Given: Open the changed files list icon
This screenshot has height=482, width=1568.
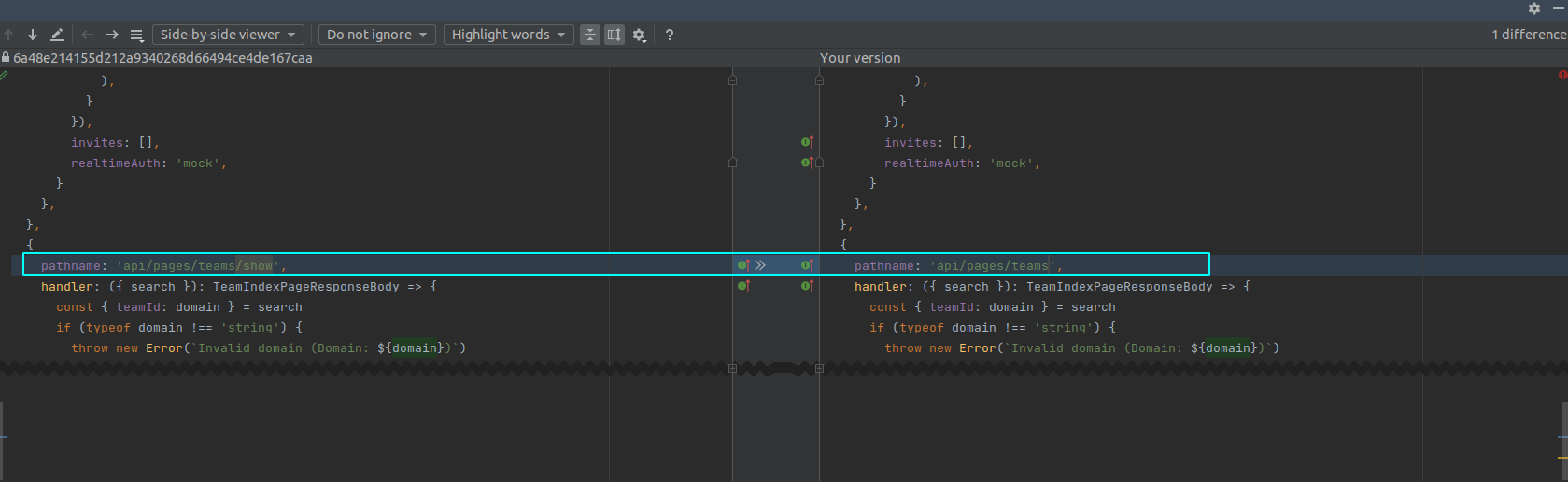Looking at the screenshot, I should click(136, 35).
